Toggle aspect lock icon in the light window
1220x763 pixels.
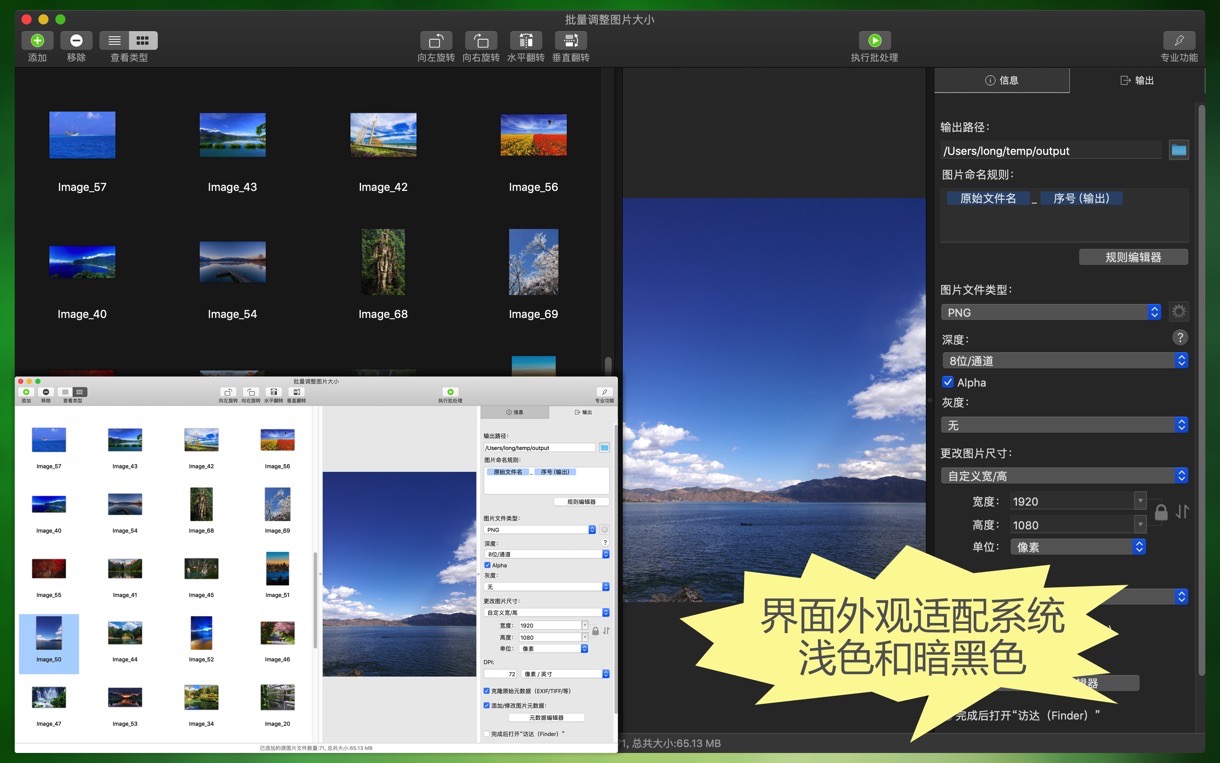[595, 631]
